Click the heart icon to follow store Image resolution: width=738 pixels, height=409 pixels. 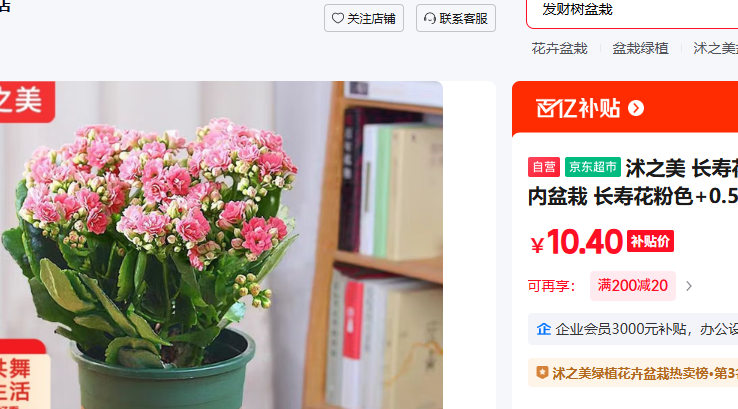coord(337,18)
